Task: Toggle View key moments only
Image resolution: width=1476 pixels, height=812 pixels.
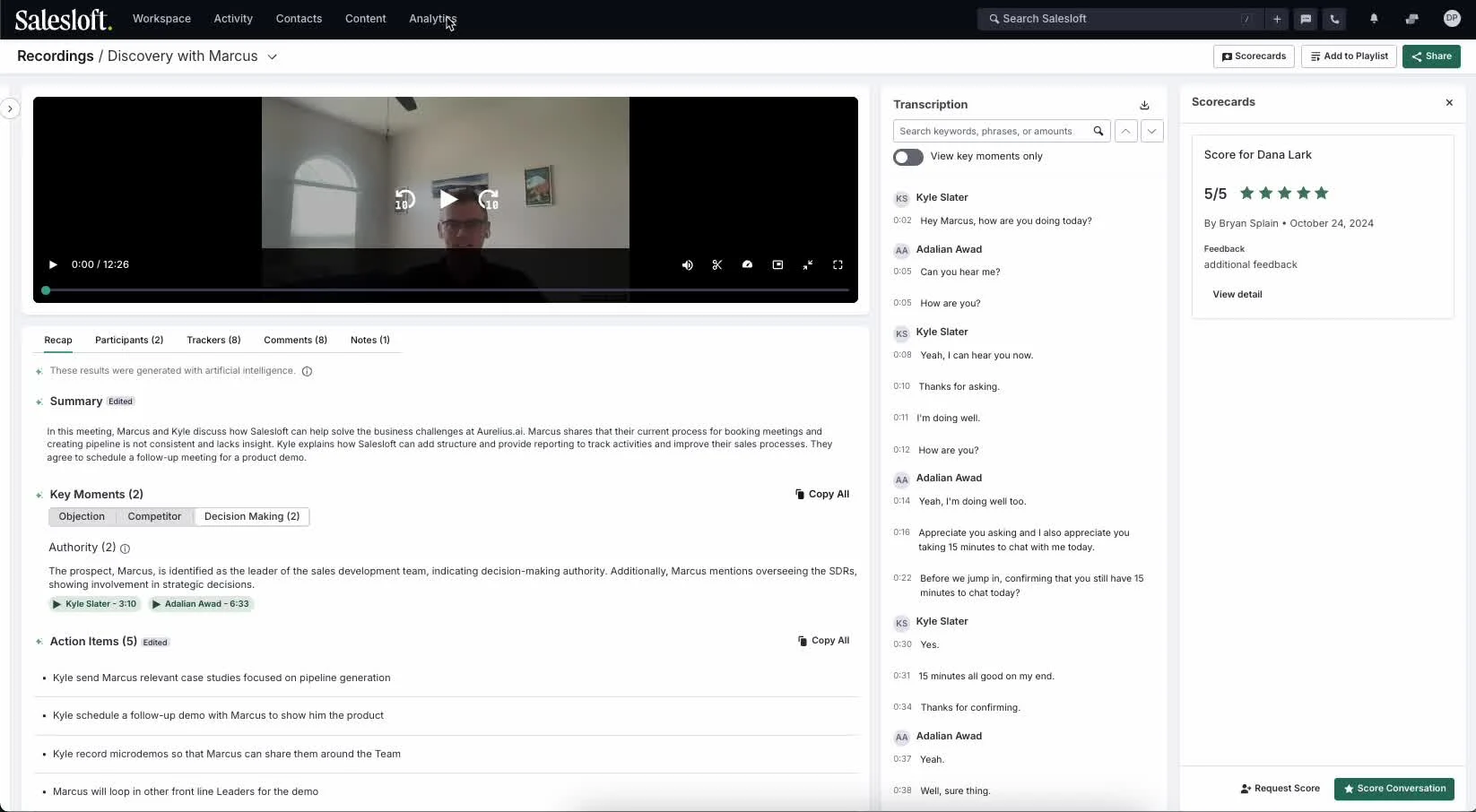Action: (x=907, y=157)
